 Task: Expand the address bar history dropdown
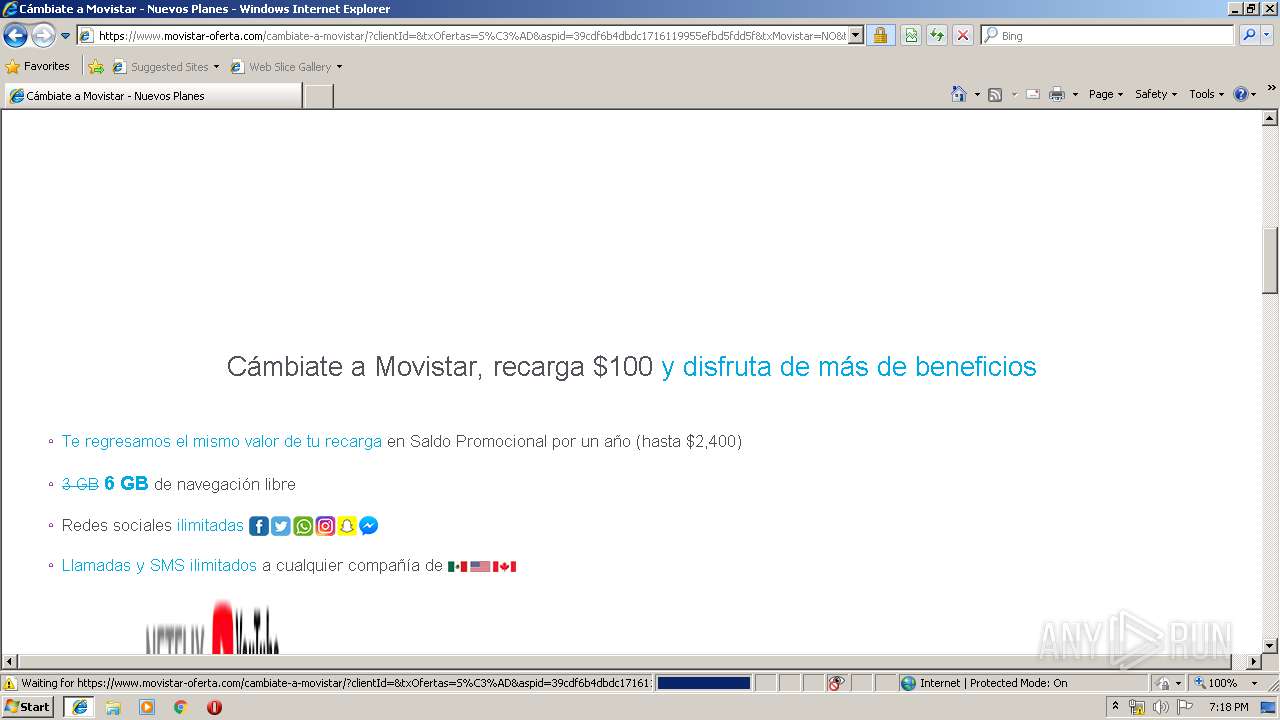856,36
